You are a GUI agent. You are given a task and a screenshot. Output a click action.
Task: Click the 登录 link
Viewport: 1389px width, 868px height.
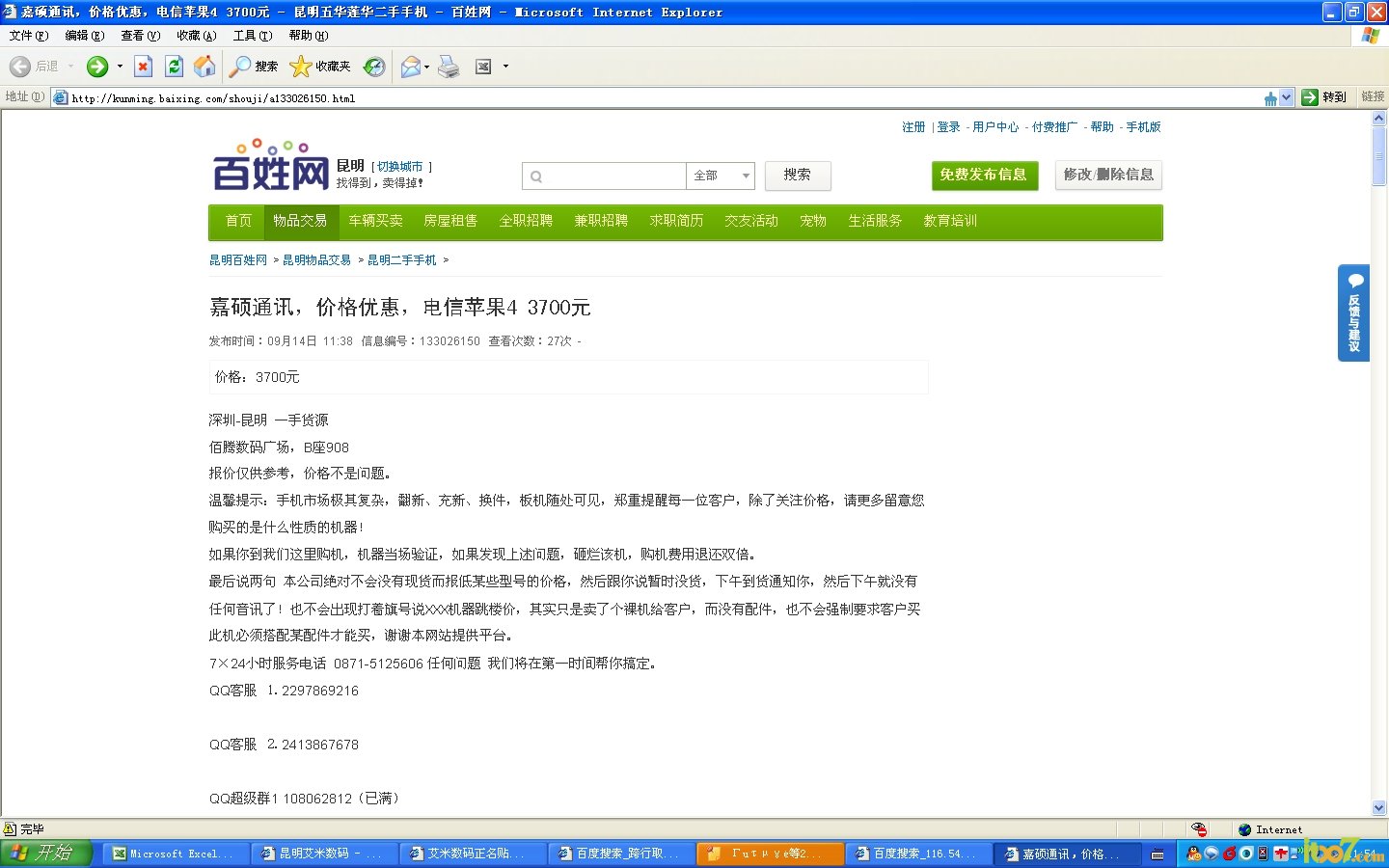948,127
